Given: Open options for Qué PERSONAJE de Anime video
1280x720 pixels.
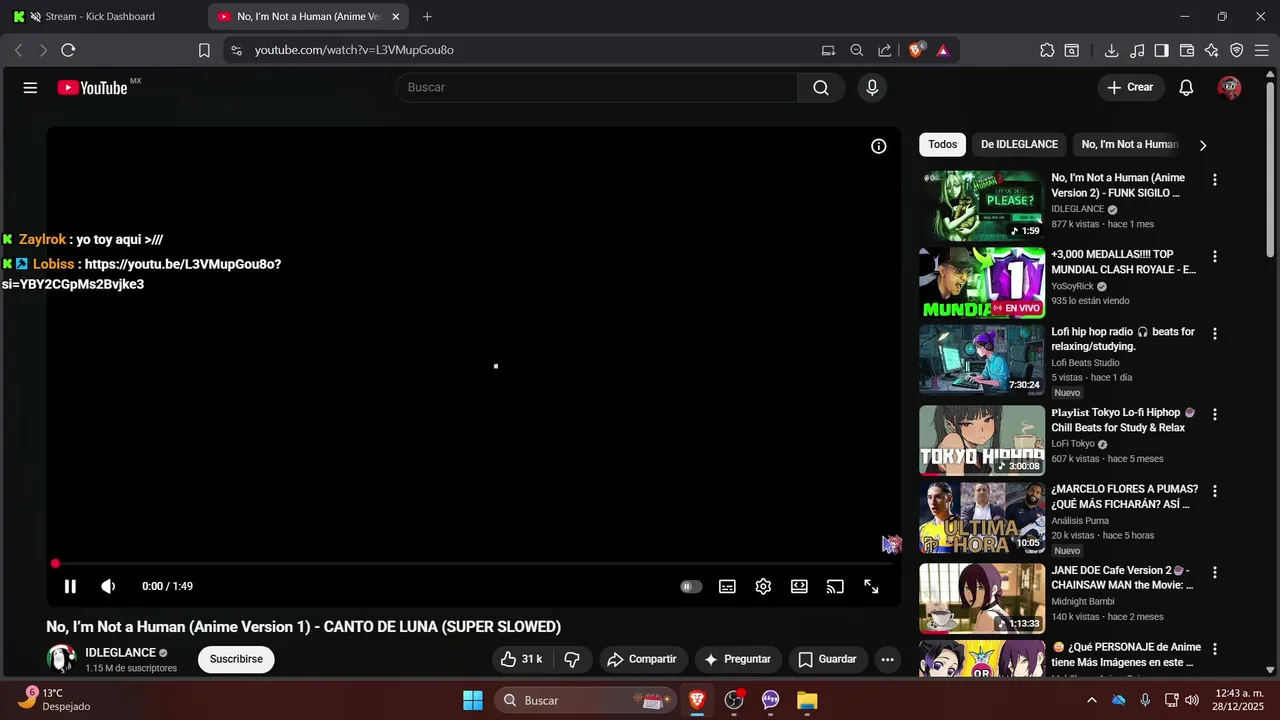Looking at the screenshot, I should pos(1215,650).
